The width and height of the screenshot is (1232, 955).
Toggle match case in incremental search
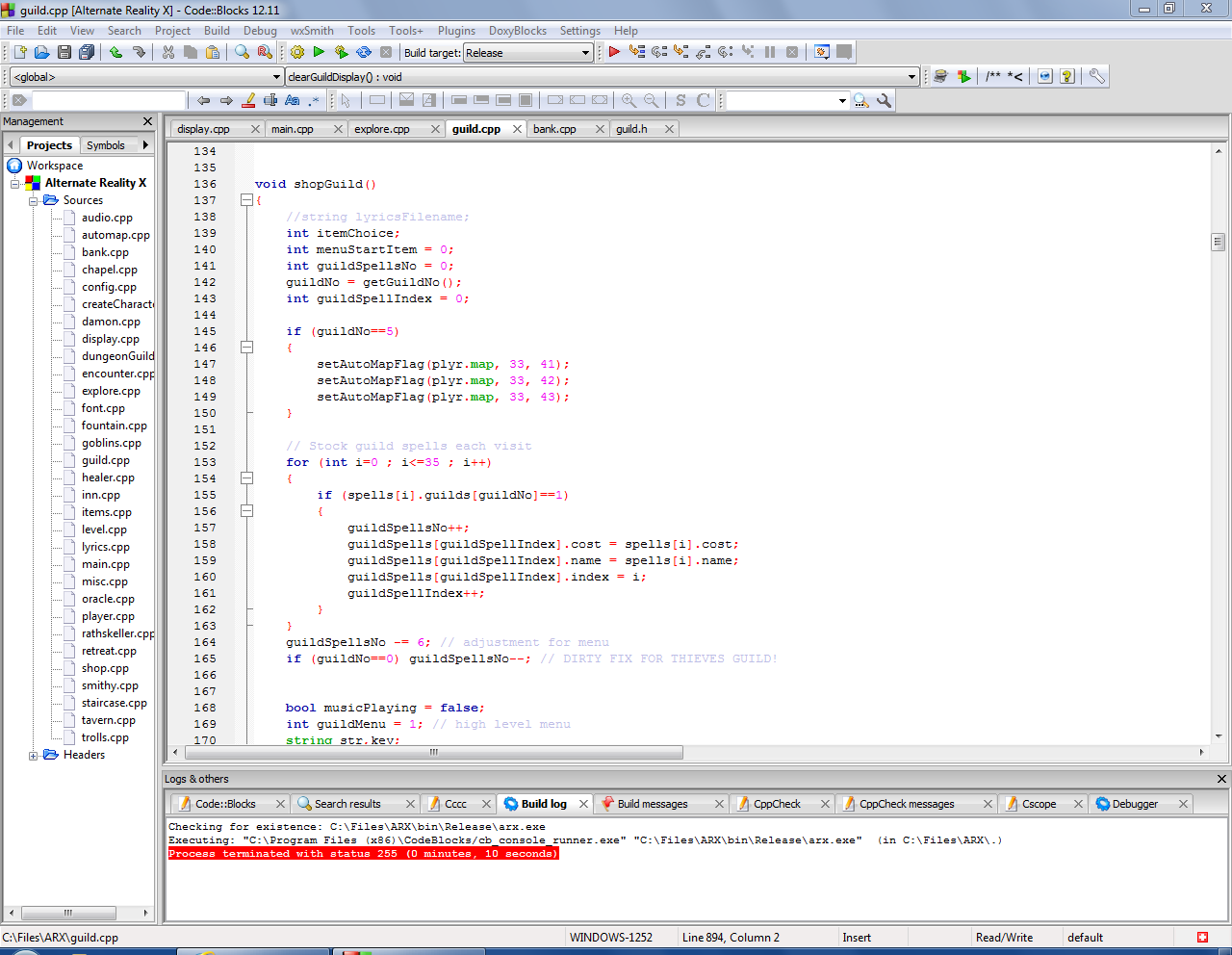(292, 100)
